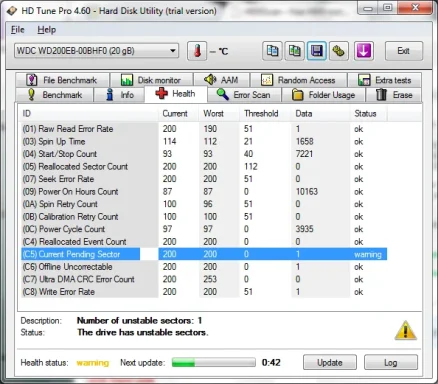Select the Health tab
The image size is (438, 384).
pyautogui.click(x=176, y=94)
